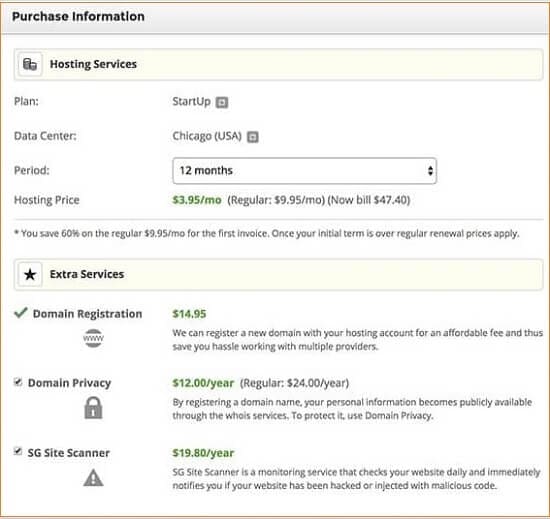Click the warning triangle icon under SG Site Scanner

(93, 478)
